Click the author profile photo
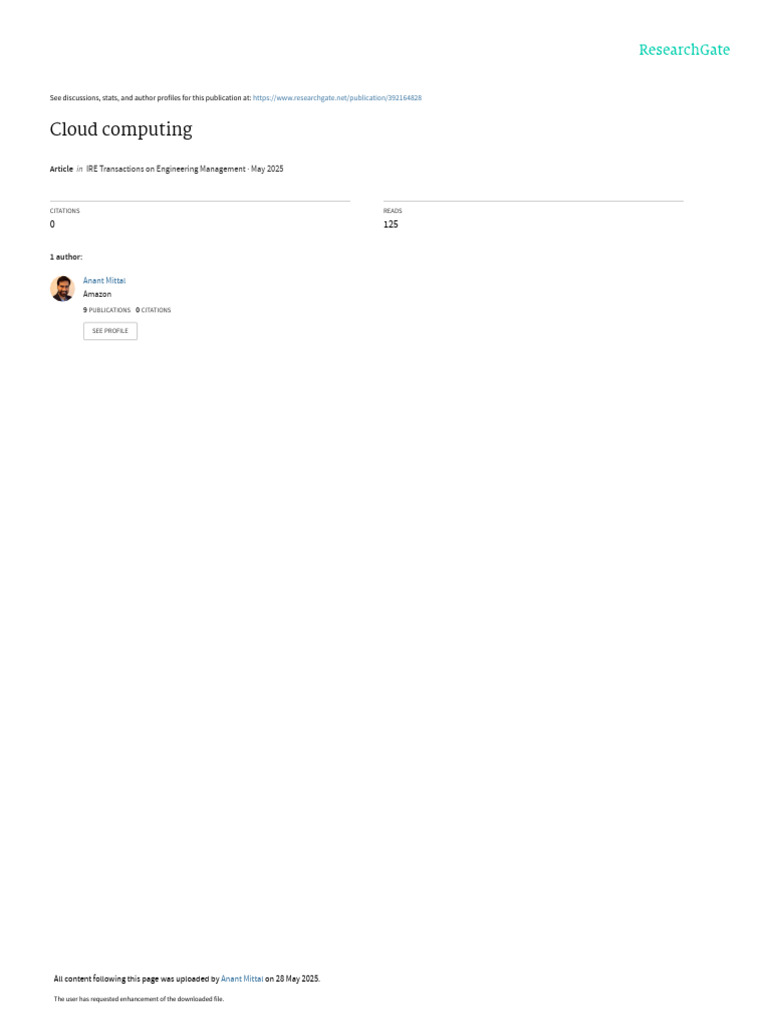The width and height of the screenshot is (768, 1024). point(62,288)
